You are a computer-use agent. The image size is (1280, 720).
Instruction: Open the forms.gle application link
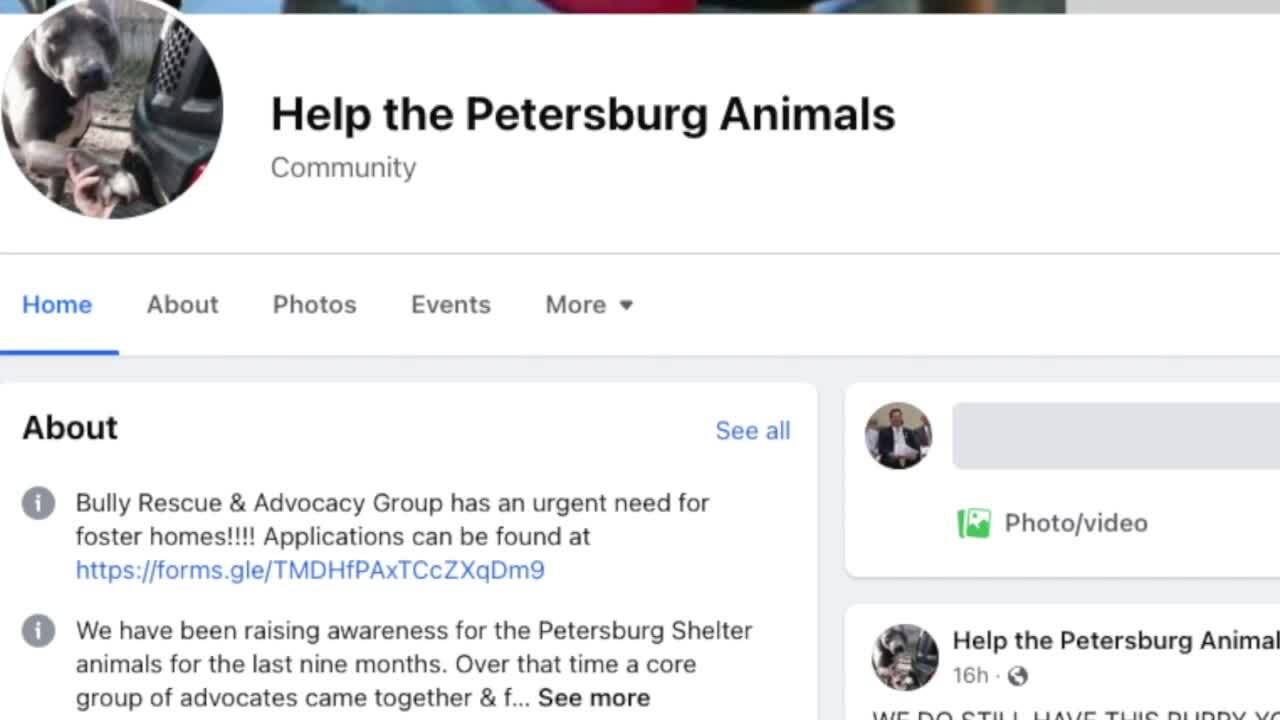pos(310,570)
